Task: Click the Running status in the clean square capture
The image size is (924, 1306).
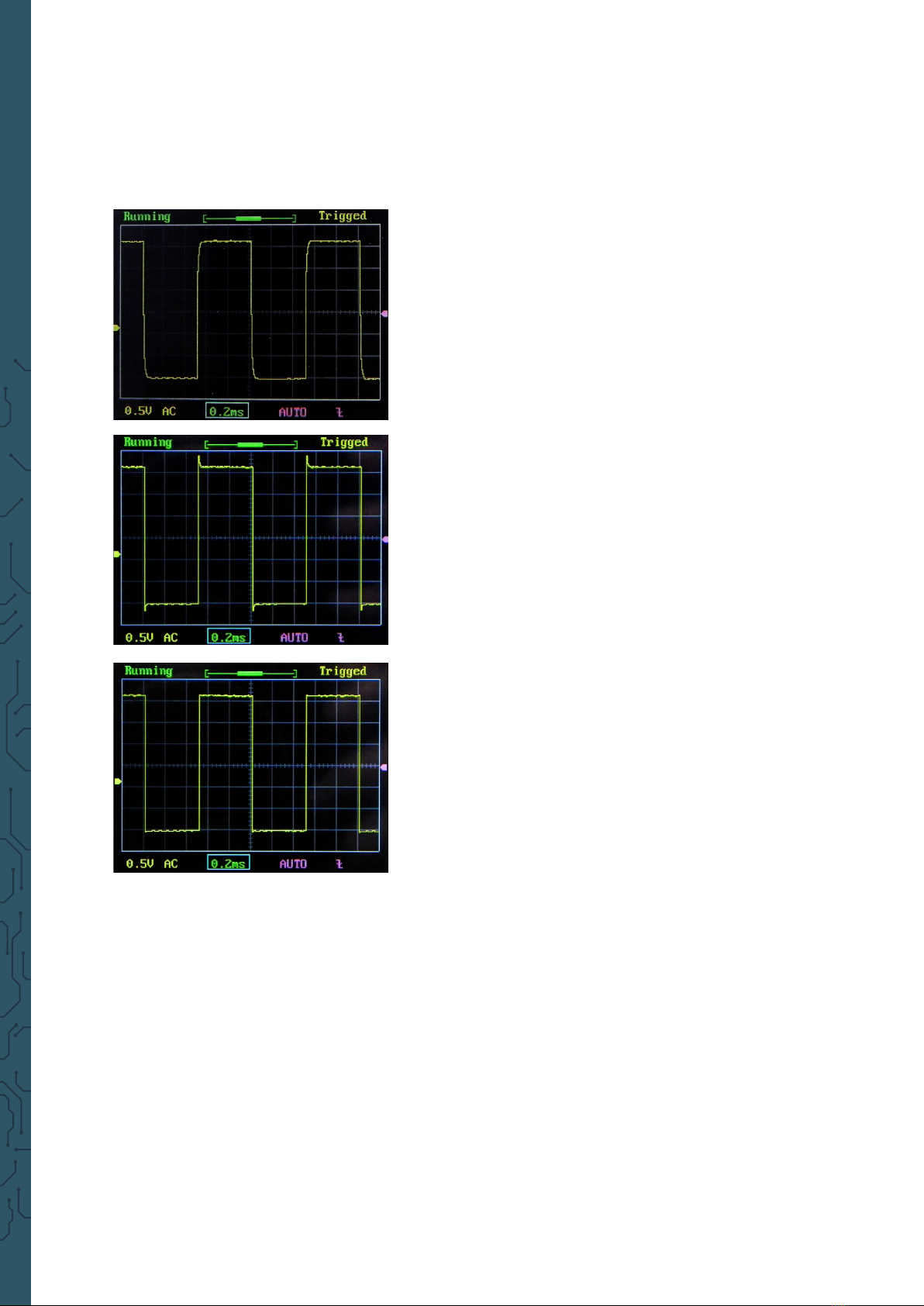Action: click(149, 671)
